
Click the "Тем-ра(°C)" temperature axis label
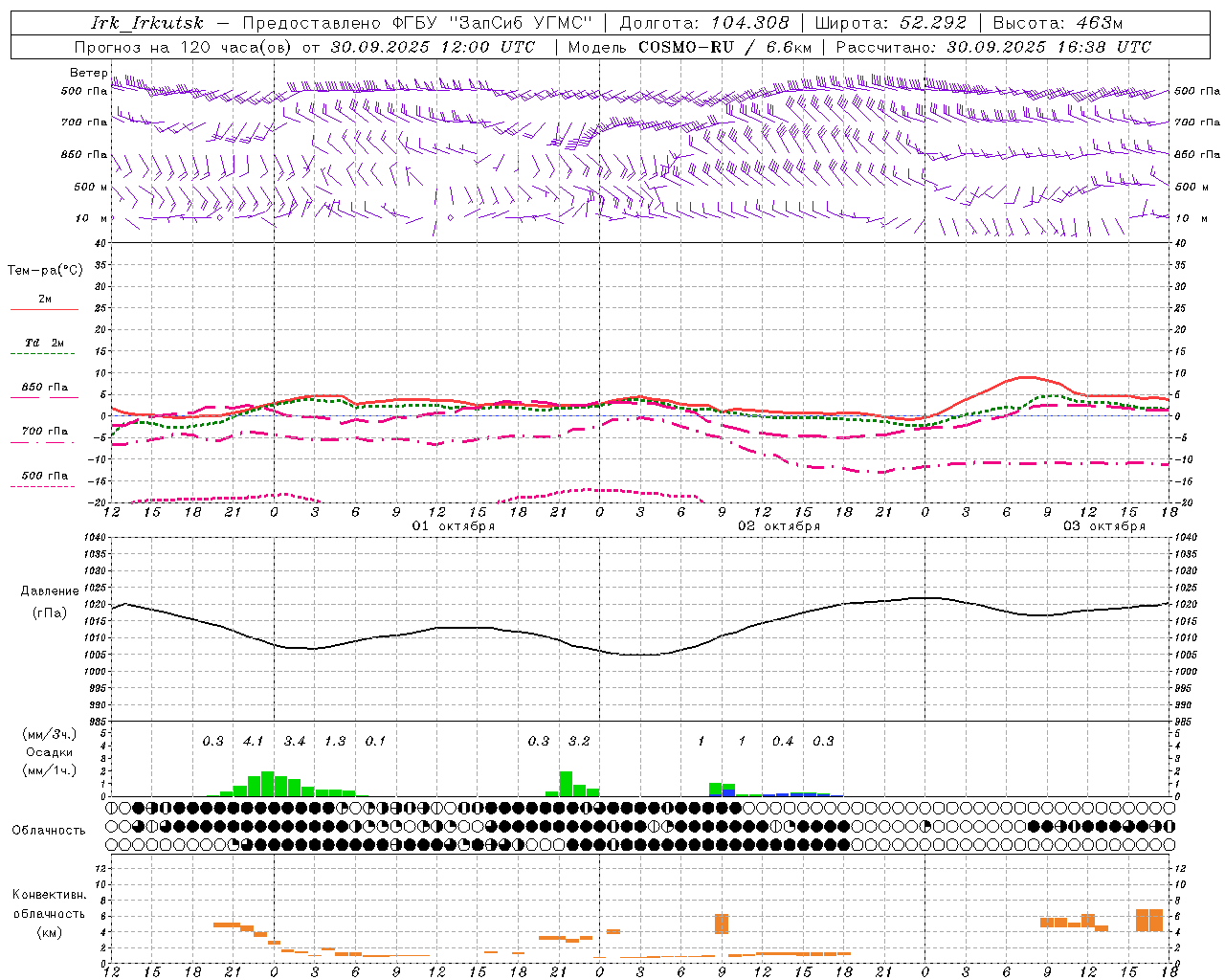(x=45, y=271)
